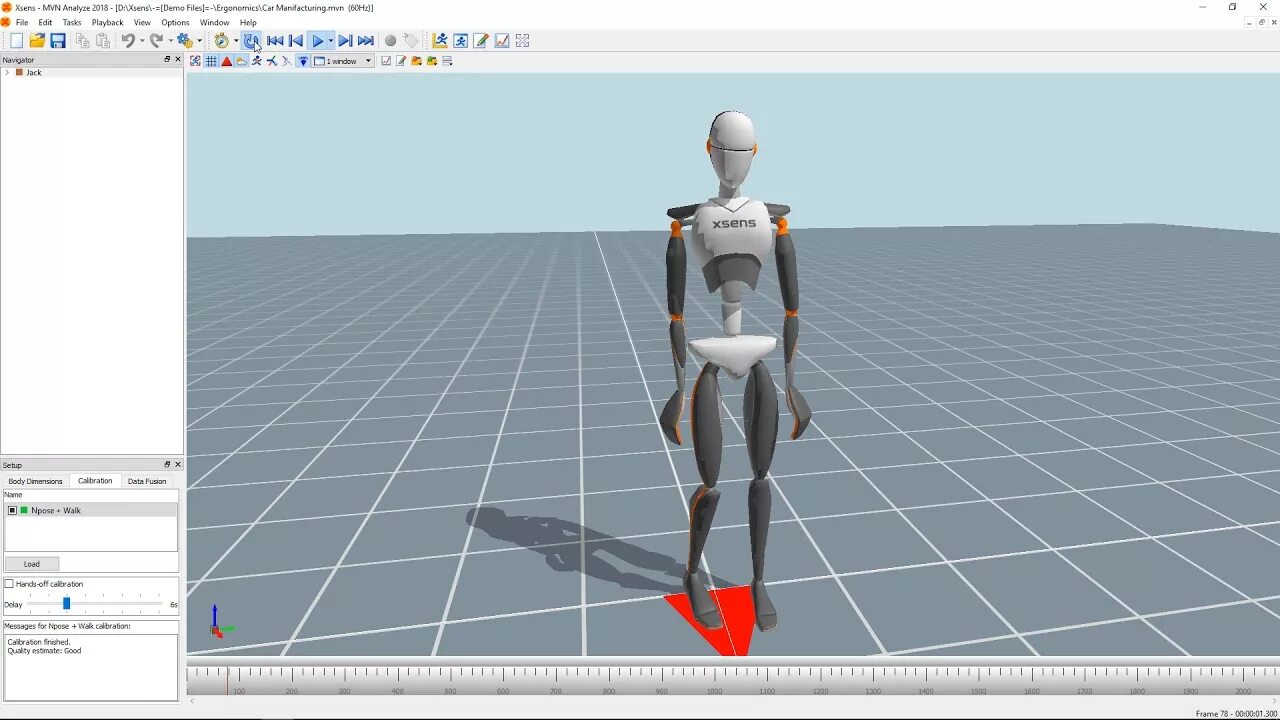Open the '1 window' layout dropdown

[x=343, y=61]
